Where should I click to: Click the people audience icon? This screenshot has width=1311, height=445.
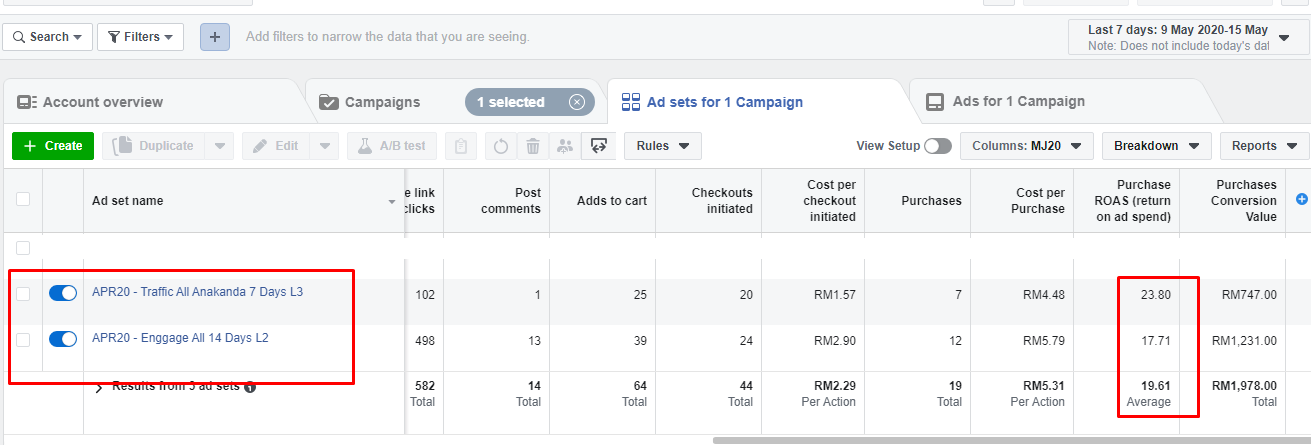pyautogui.click(x=565, y=146)
